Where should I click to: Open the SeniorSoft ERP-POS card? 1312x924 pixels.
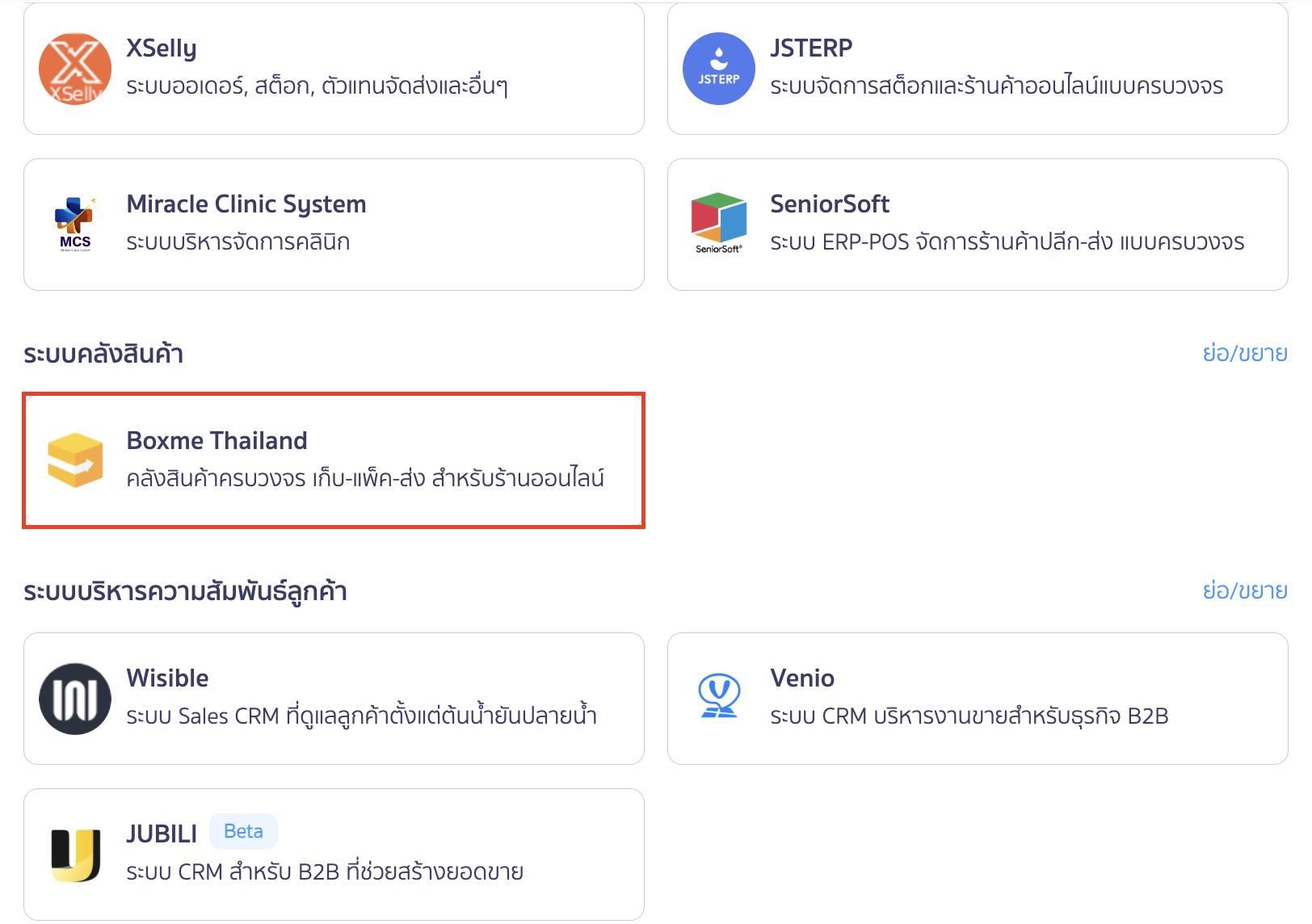click(x=978, y=224)
